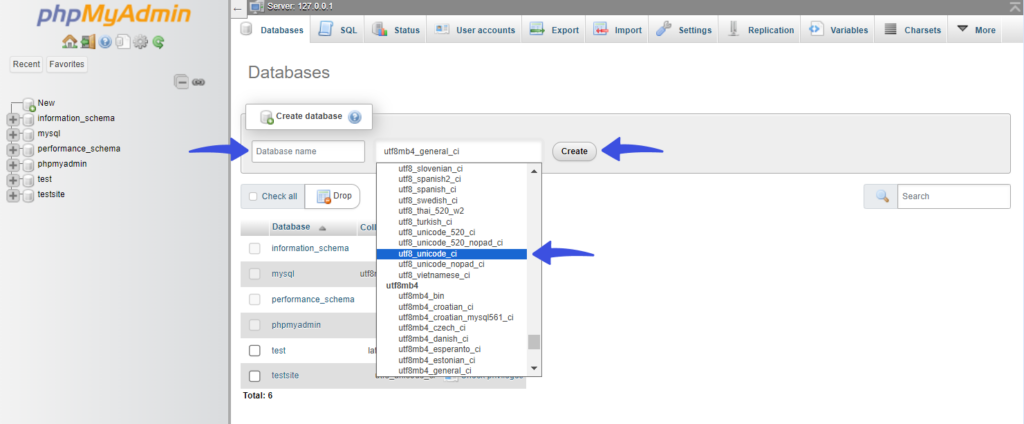Choose utf8_unicode_ci from the collation list

click(x=452, y=253)
